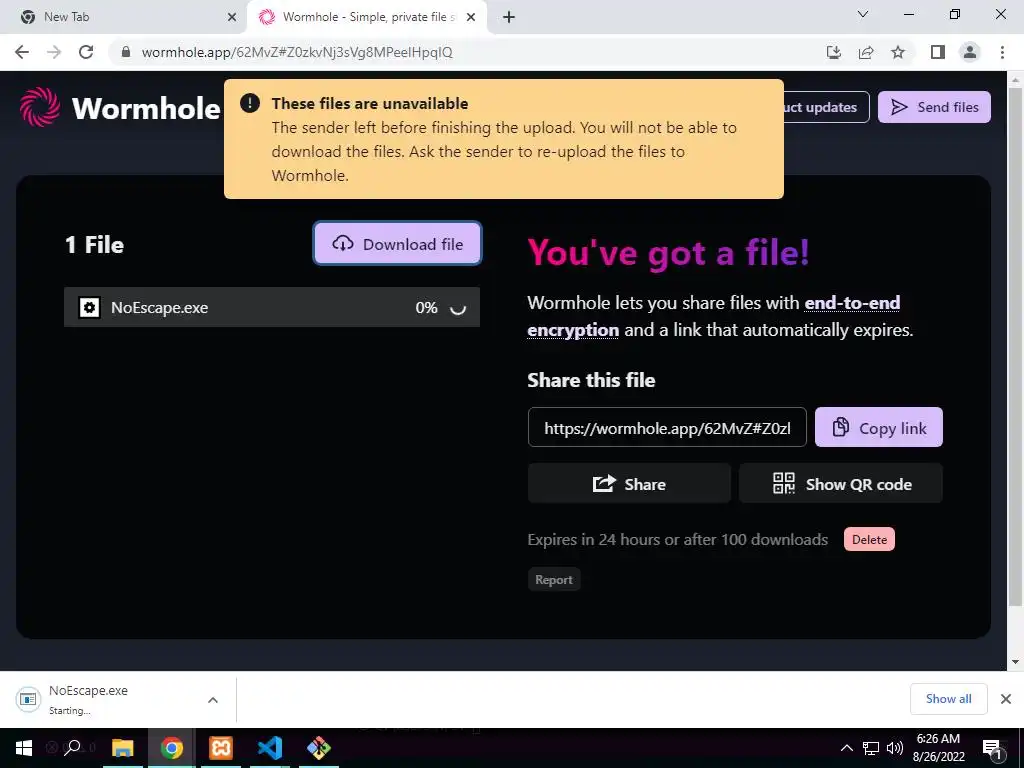
Task: Click Show all downloads
Action: (948, 699)
